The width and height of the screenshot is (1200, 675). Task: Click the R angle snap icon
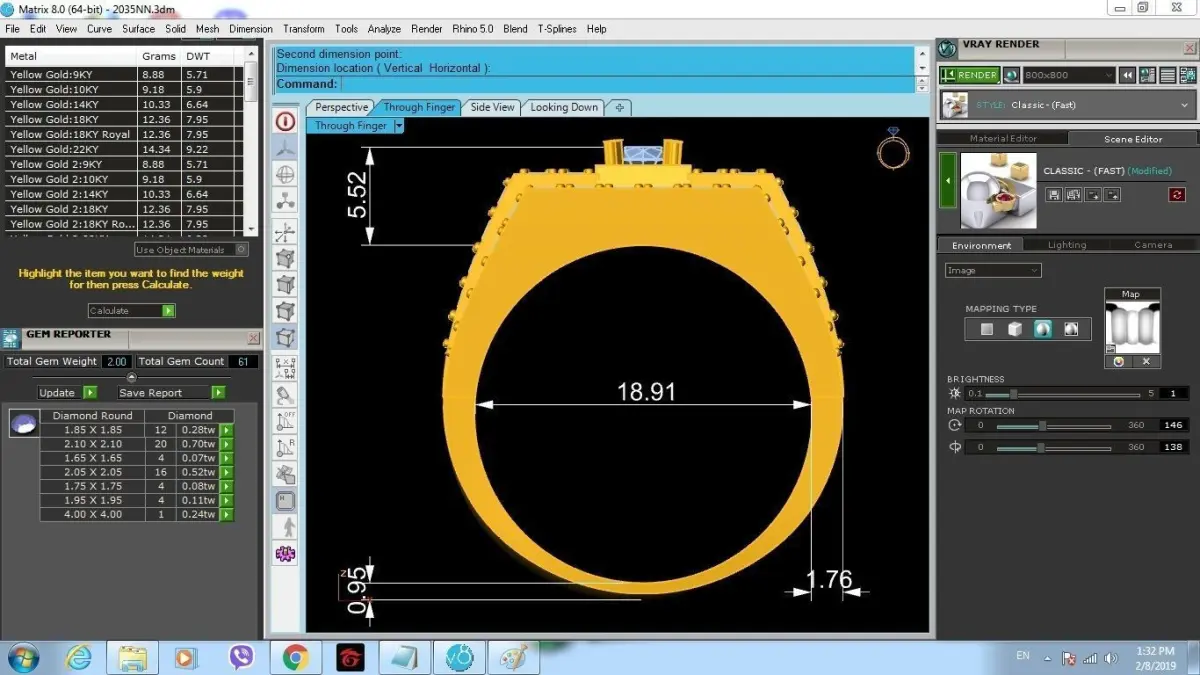(x=286, y=447)
